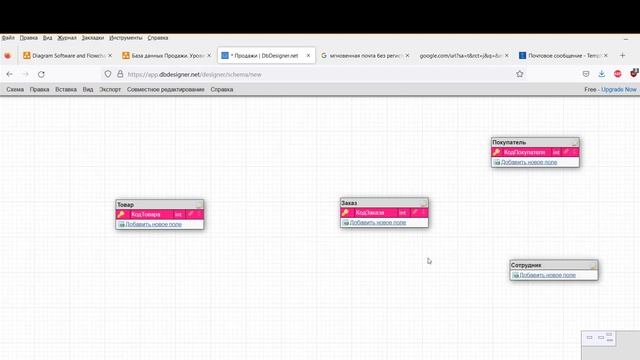Open the Вставка menu
Image resolution: width=640 pixels, height=360 pixels.
point(66,89)
